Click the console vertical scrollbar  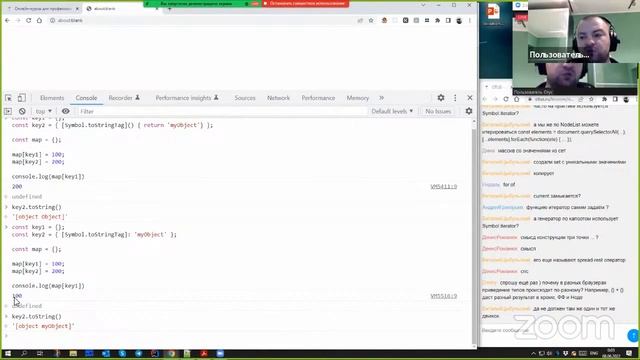coord(474,233)
